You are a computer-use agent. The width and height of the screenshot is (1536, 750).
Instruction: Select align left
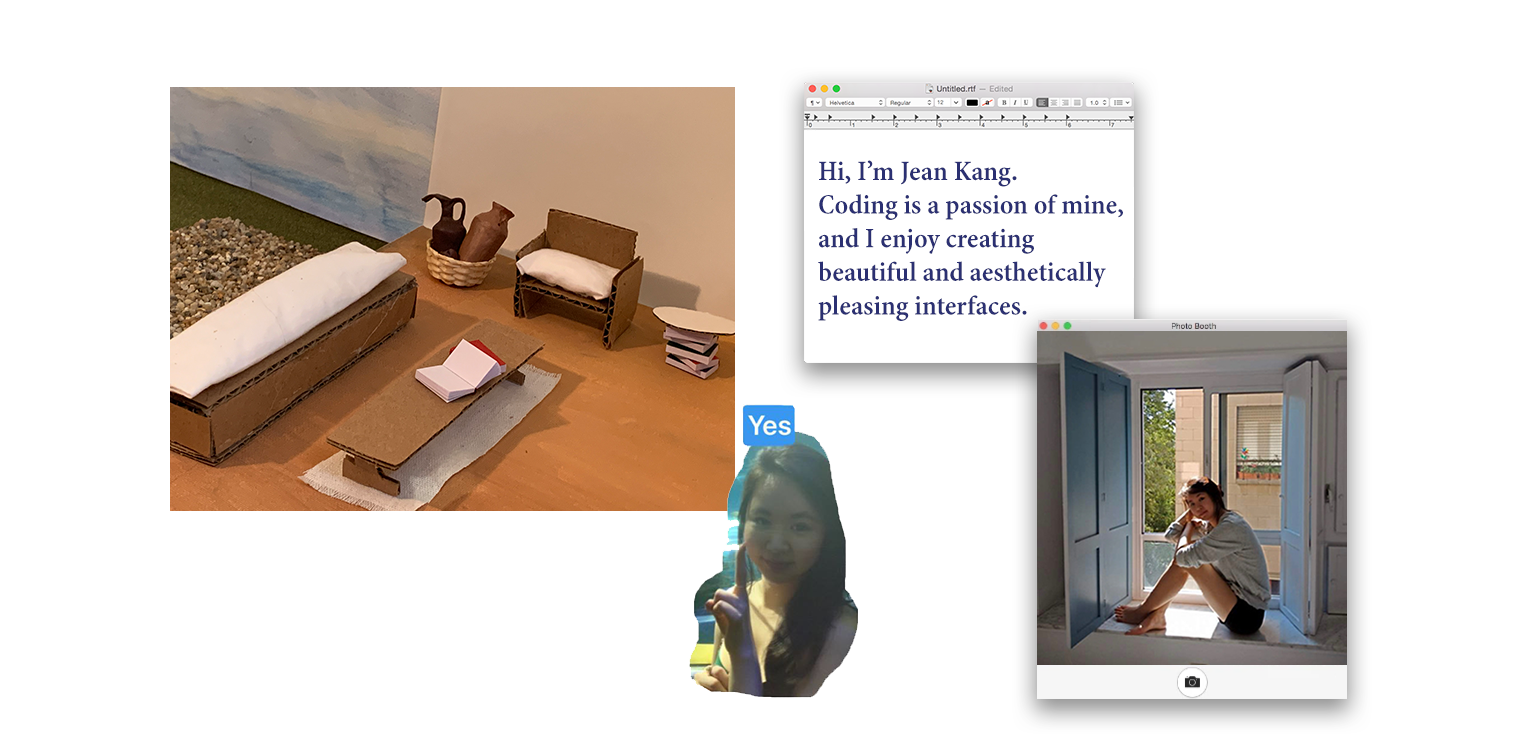tap(1042, 103)
